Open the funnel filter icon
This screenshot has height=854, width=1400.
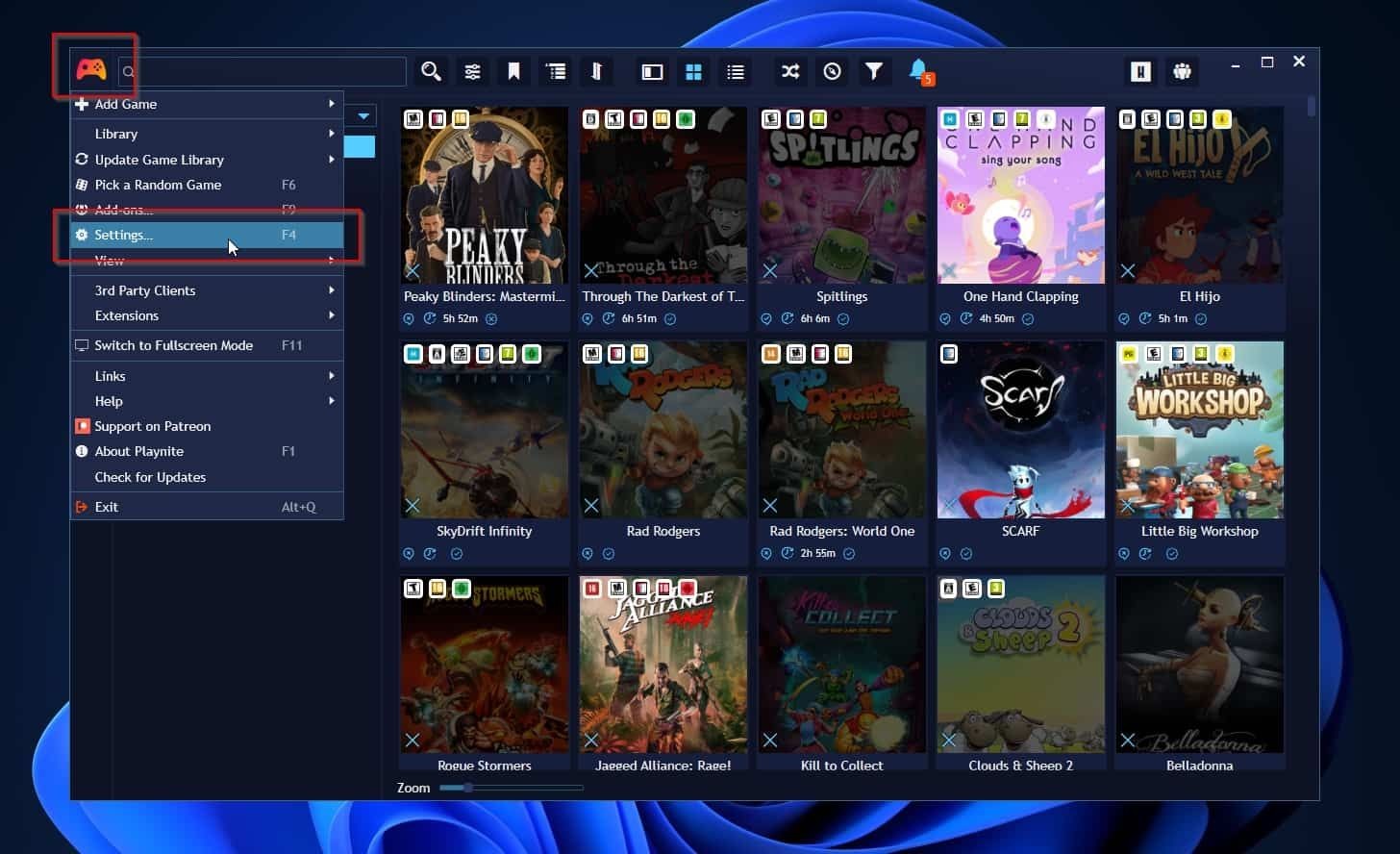click(873, 71)
